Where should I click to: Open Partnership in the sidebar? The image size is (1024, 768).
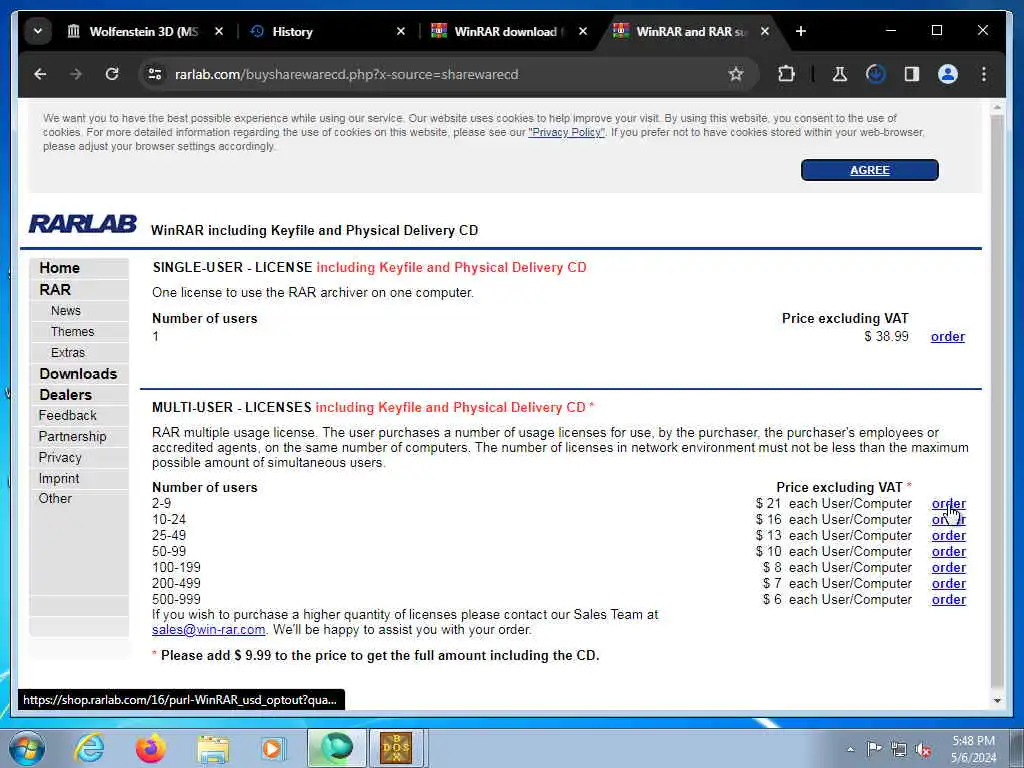point(72,436)
